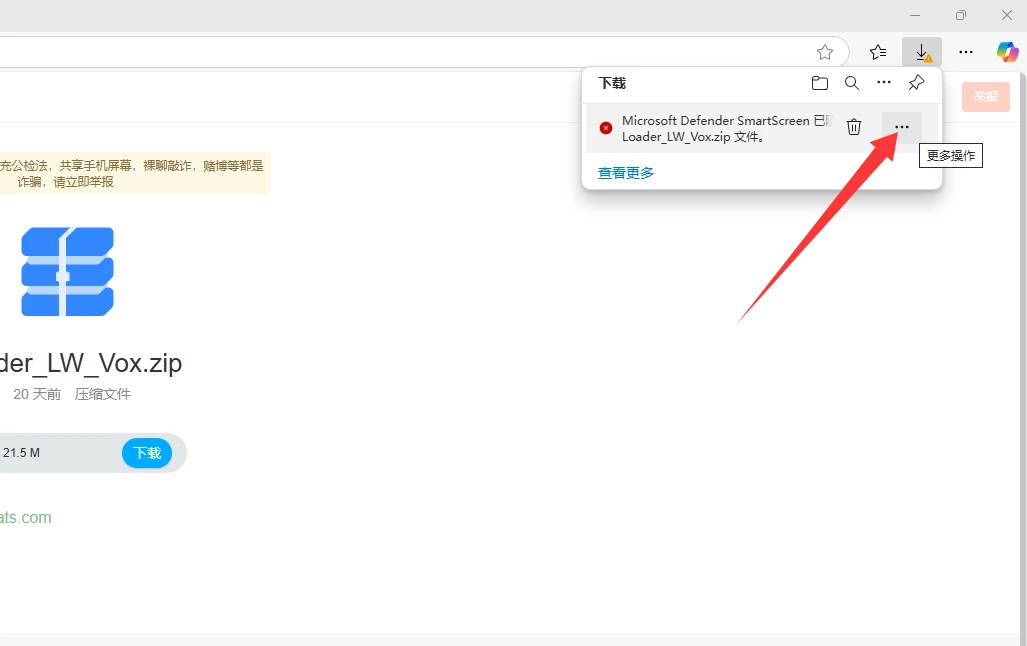
Task: Open the downloads folder icon in panel
Action: 820,83
